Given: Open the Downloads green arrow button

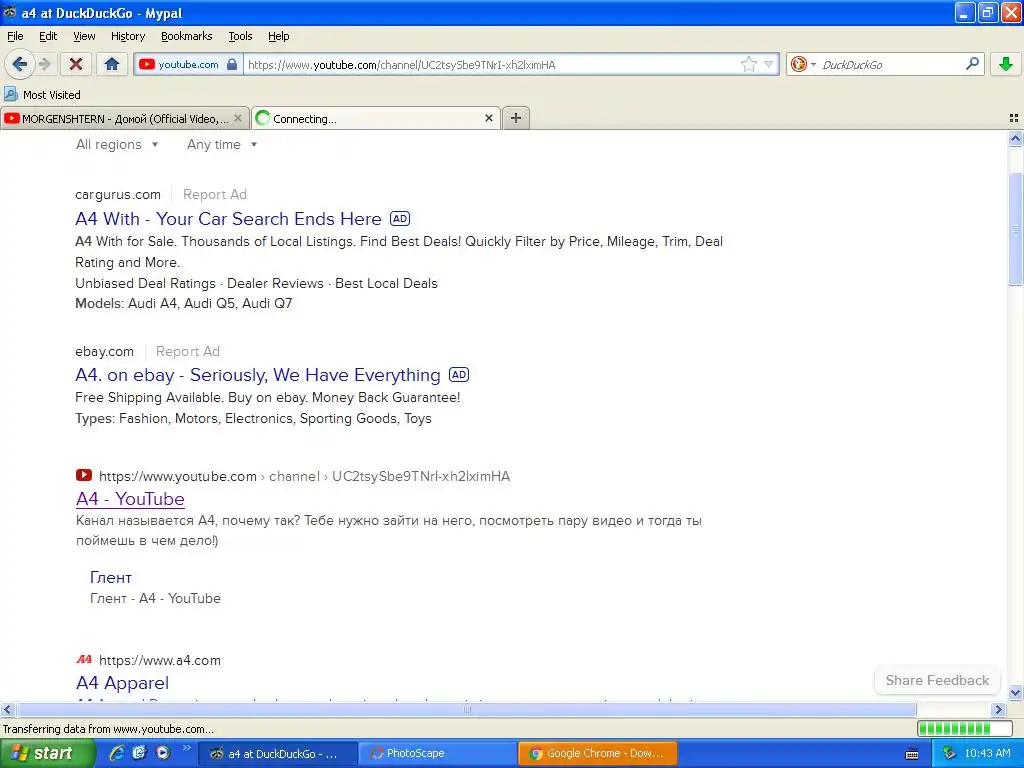Looking at the screenshot, I should coord(1006,64).
